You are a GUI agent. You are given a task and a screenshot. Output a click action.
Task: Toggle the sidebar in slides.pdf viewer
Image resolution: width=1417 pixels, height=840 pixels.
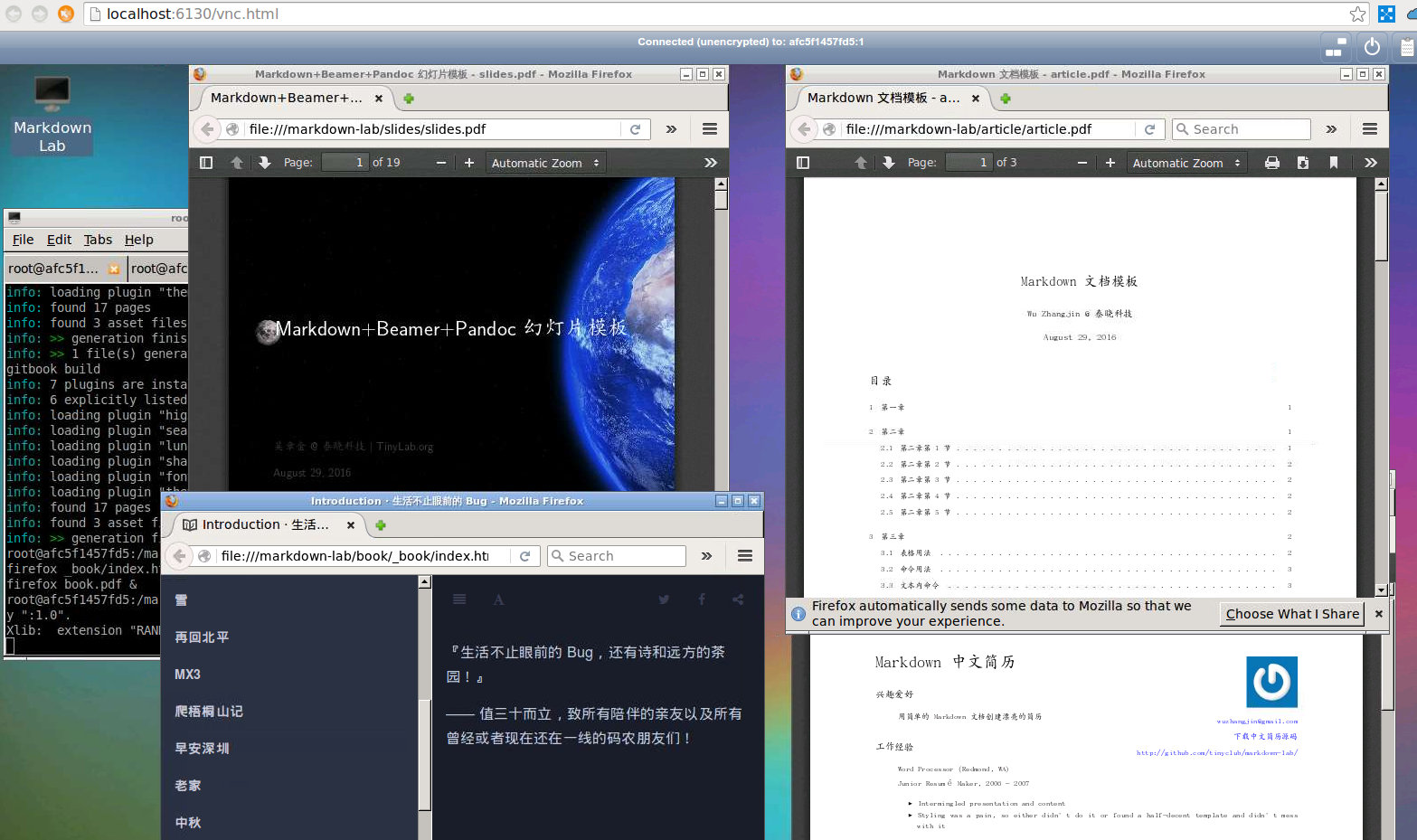205,162
